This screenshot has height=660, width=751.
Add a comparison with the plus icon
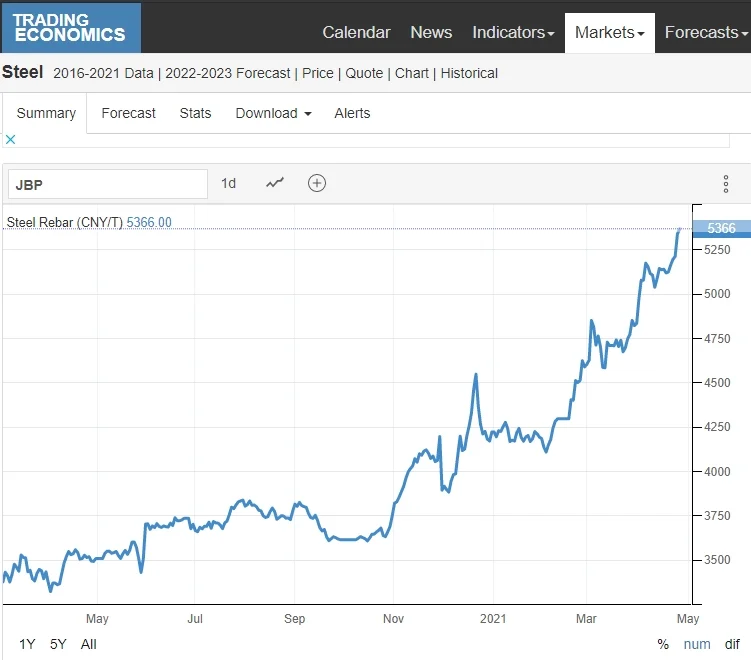(317, 183)
